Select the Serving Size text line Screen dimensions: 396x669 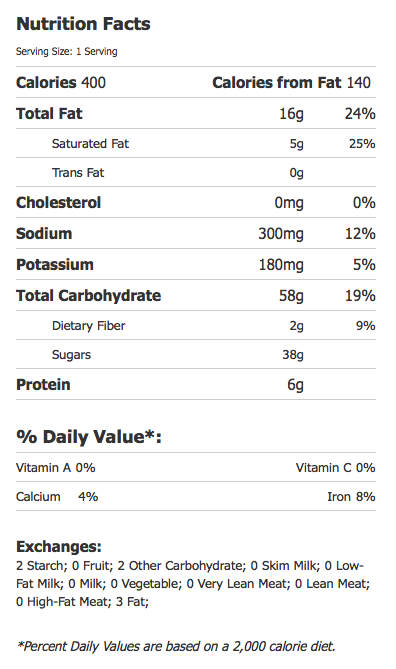[67, 52]
